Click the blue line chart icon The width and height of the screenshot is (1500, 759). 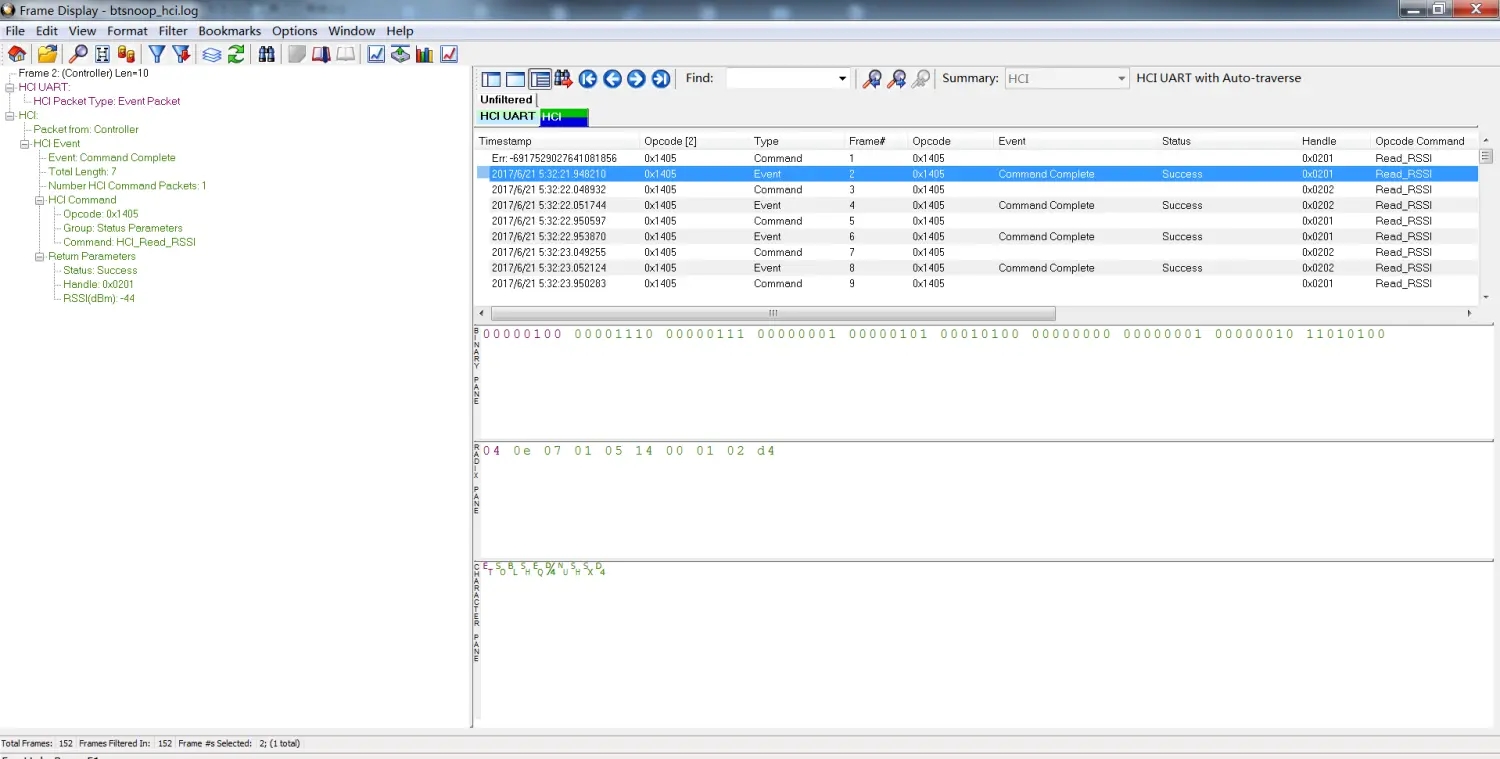coord(376,54)
